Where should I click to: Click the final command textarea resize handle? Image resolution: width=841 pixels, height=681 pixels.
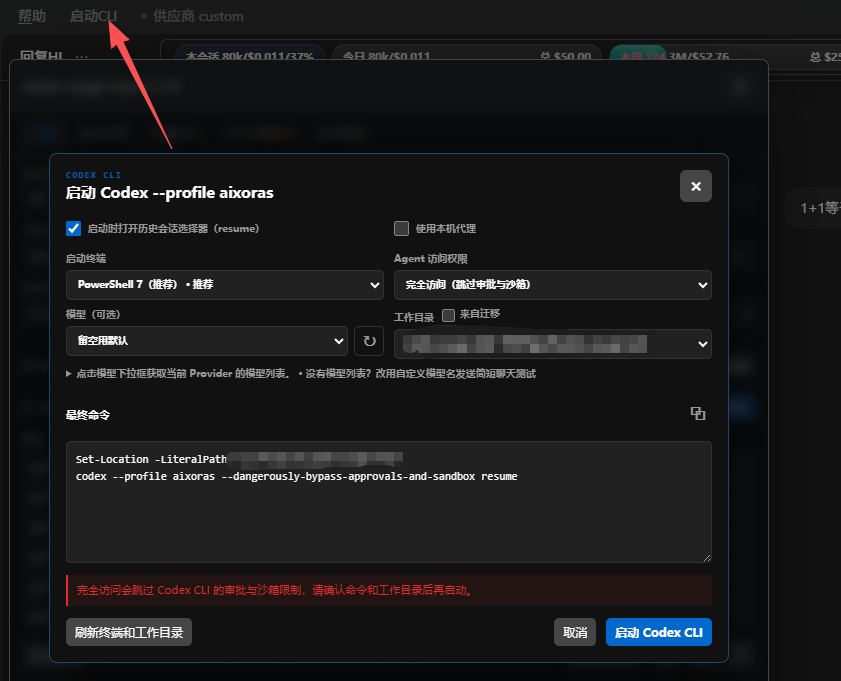pos(707,558)
